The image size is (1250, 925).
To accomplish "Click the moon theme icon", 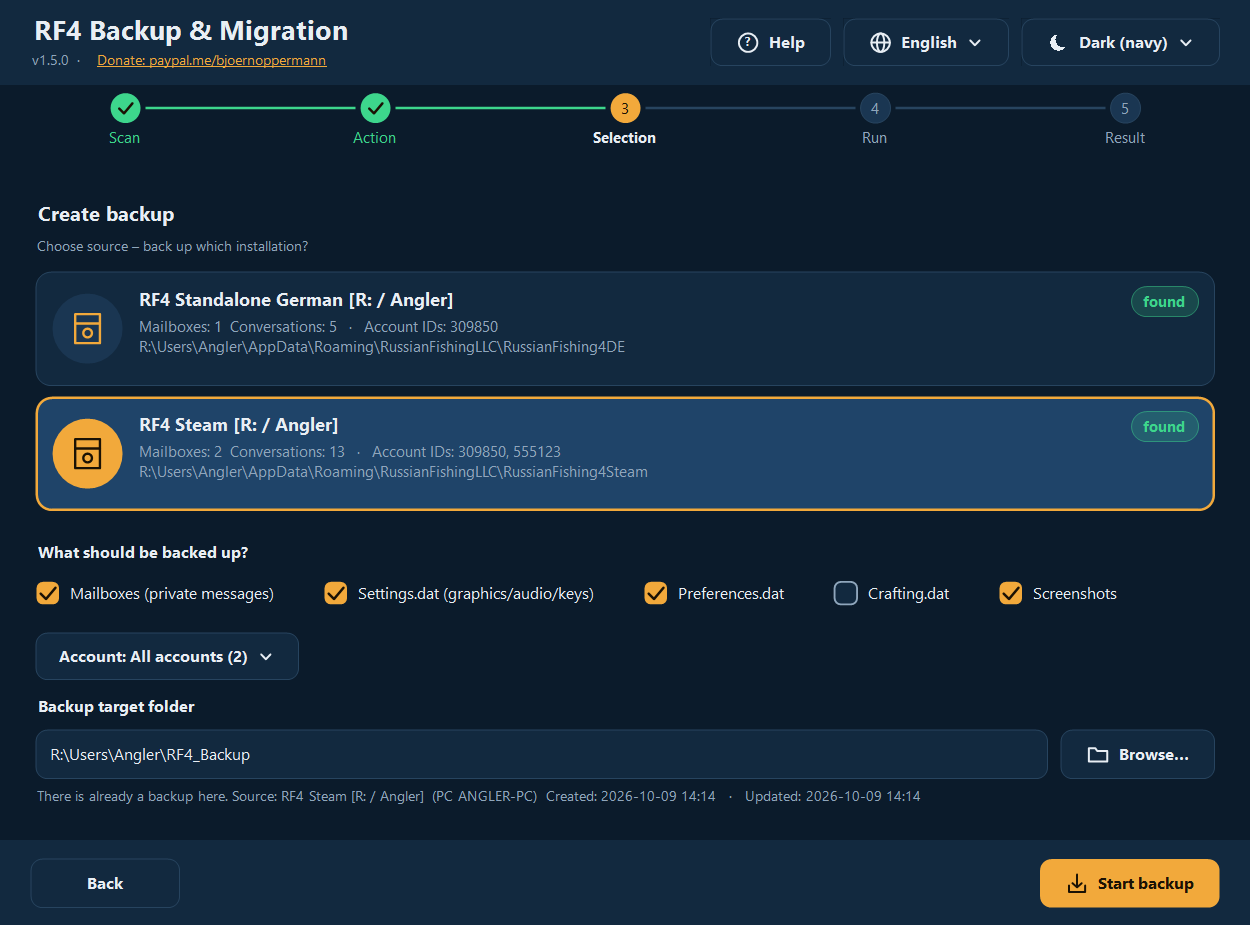I will pyautogui.click(x=1057, y=43).
